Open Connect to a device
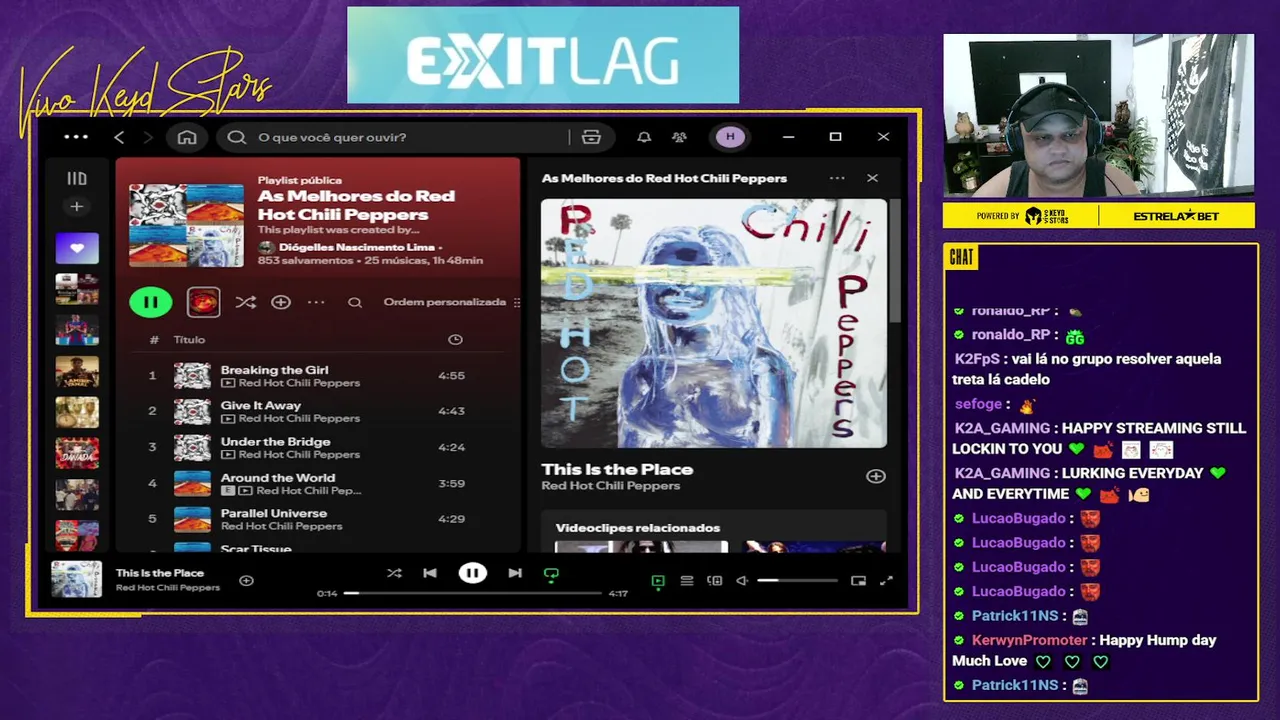This screenshot has height=720, width=1280. point(715,580)
